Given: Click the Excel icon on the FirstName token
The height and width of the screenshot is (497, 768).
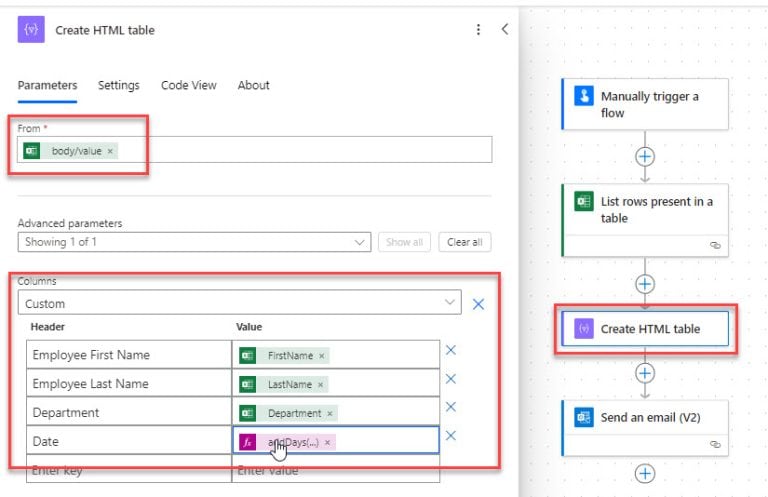Looking at the screenshot, I should [247, 355].
